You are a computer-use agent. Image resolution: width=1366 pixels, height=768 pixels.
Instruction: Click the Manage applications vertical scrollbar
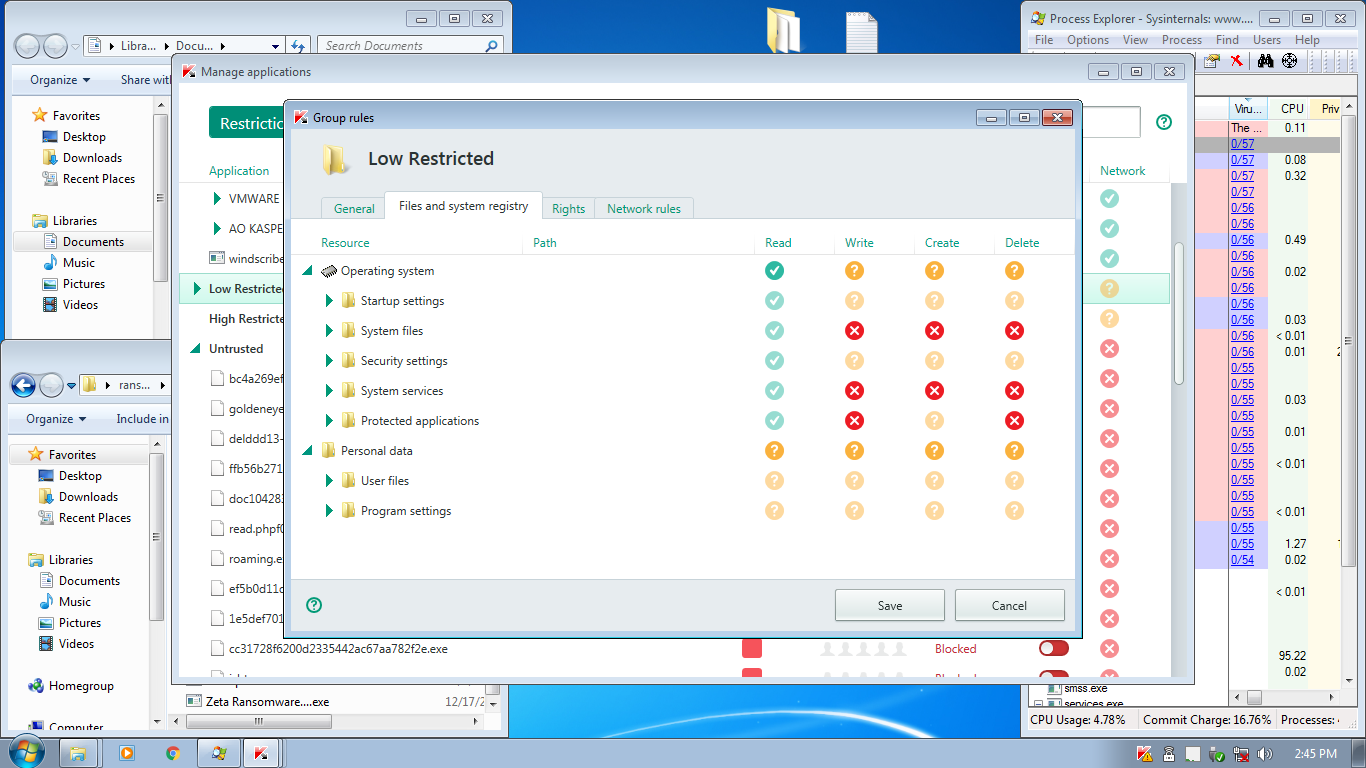(x=1178, y=313)
